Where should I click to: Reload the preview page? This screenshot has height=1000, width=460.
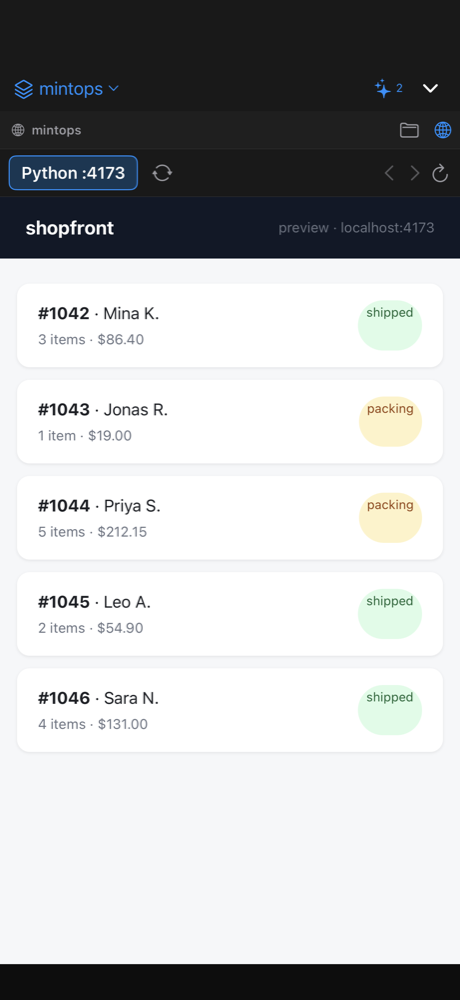point(440,173)
